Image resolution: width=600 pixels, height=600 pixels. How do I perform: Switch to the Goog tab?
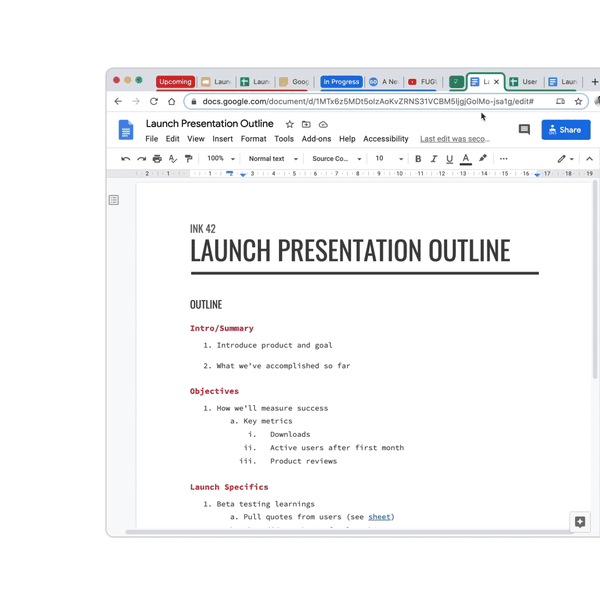pyautogui.click(x=294, y=82)
